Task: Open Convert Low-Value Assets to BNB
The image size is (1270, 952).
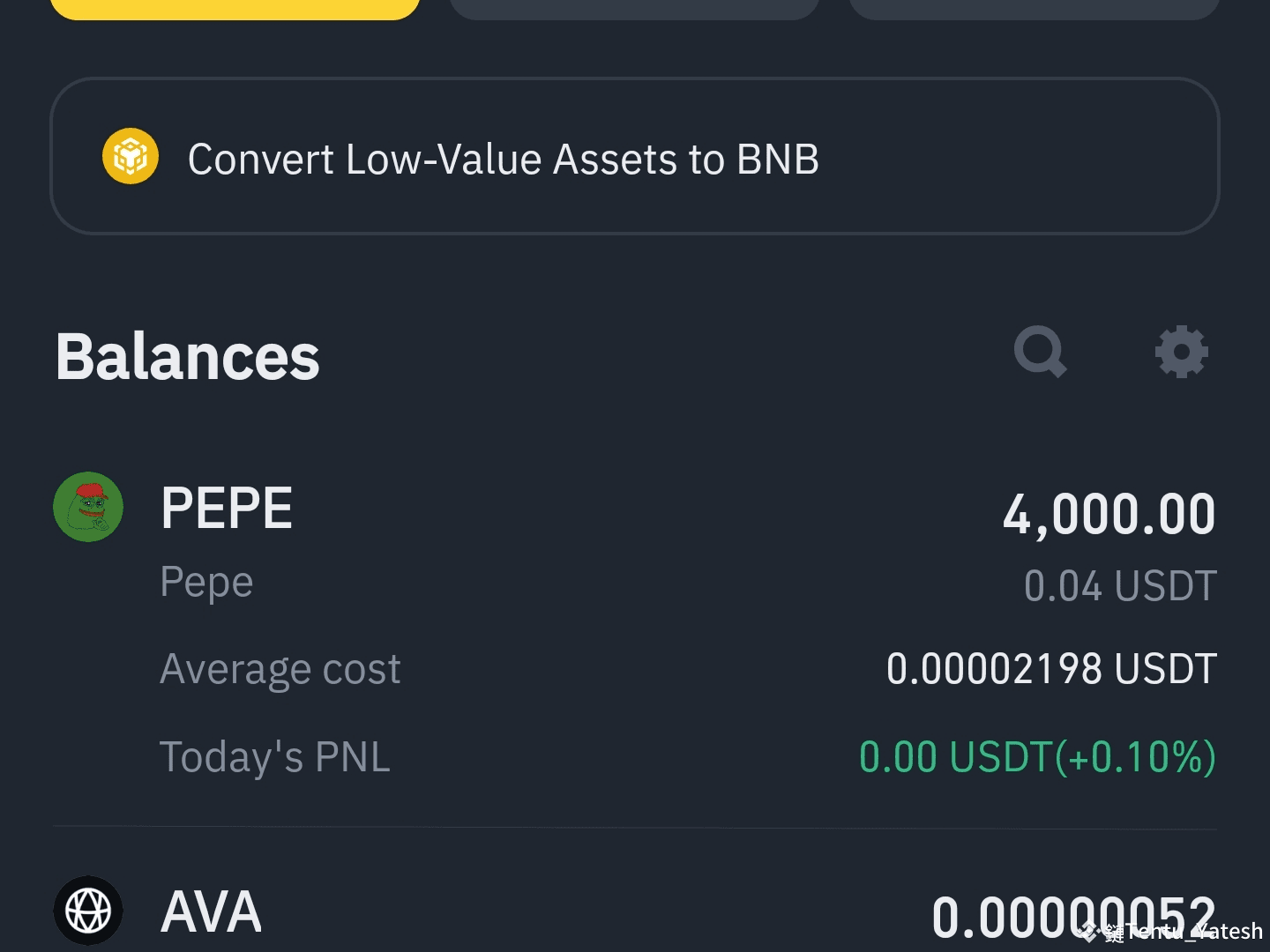Action: click(504, 159)
